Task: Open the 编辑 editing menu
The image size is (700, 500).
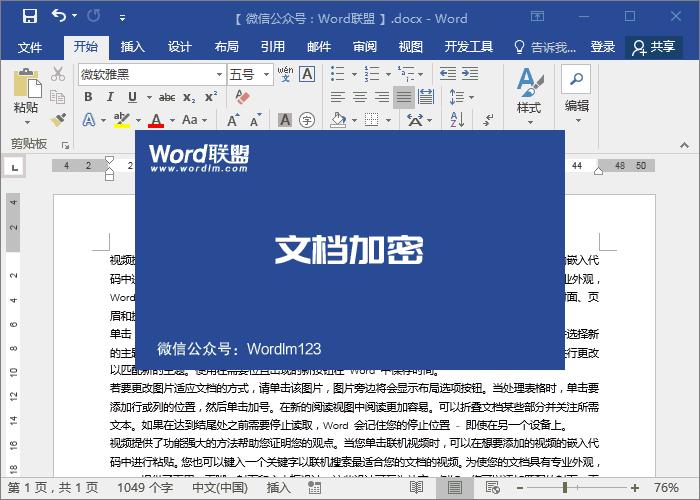Action: (577, 95)
